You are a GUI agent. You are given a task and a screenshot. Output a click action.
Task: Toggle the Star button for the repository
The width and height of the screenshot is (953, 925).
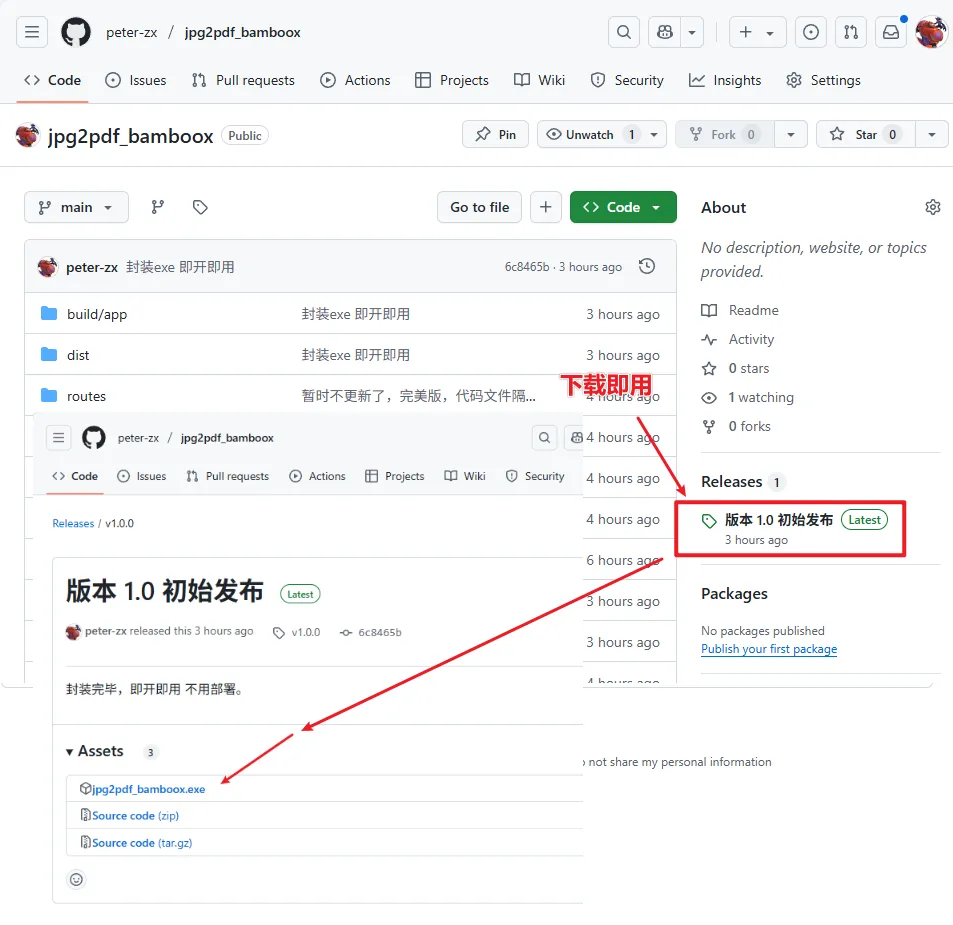click(x=865, y=134)
